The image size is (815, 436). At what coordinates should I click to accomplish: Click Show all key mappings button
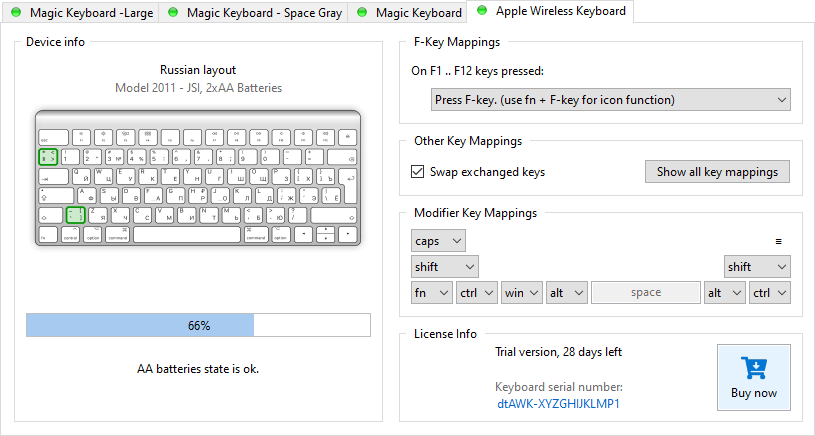pyautogui.click(x=717, y=171)
